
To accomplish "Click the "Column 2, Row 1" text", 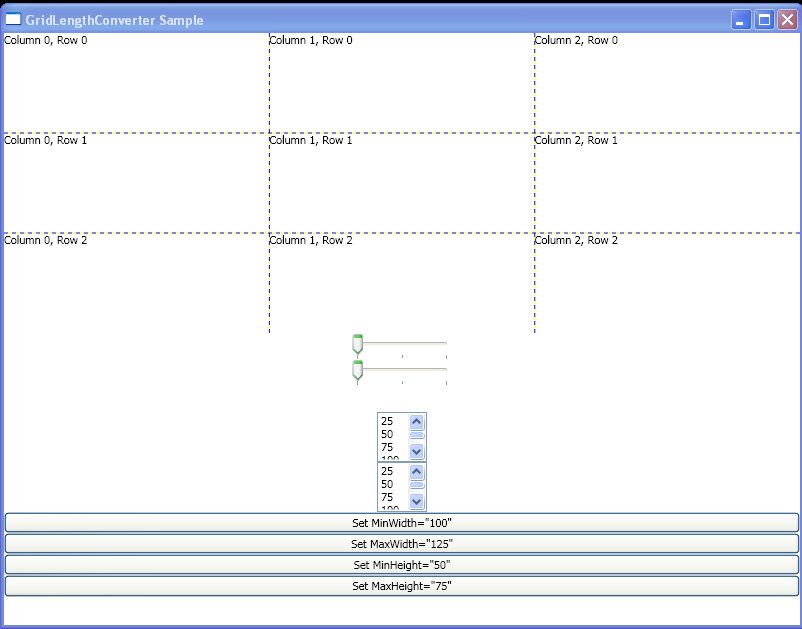I will pyautogui.click(x=576, y=140).
